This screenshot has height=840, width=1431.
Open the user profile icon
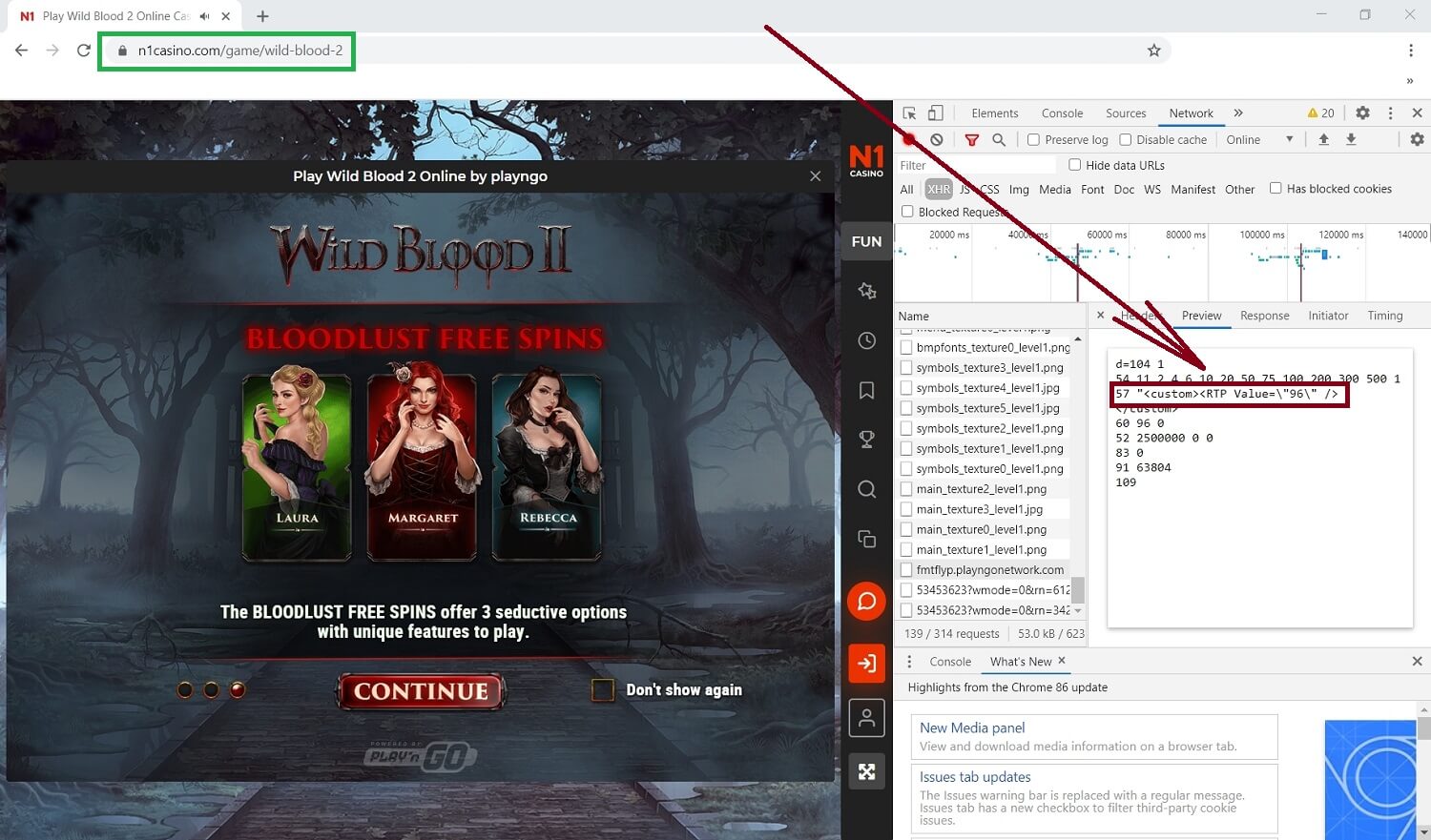[866, 718]
